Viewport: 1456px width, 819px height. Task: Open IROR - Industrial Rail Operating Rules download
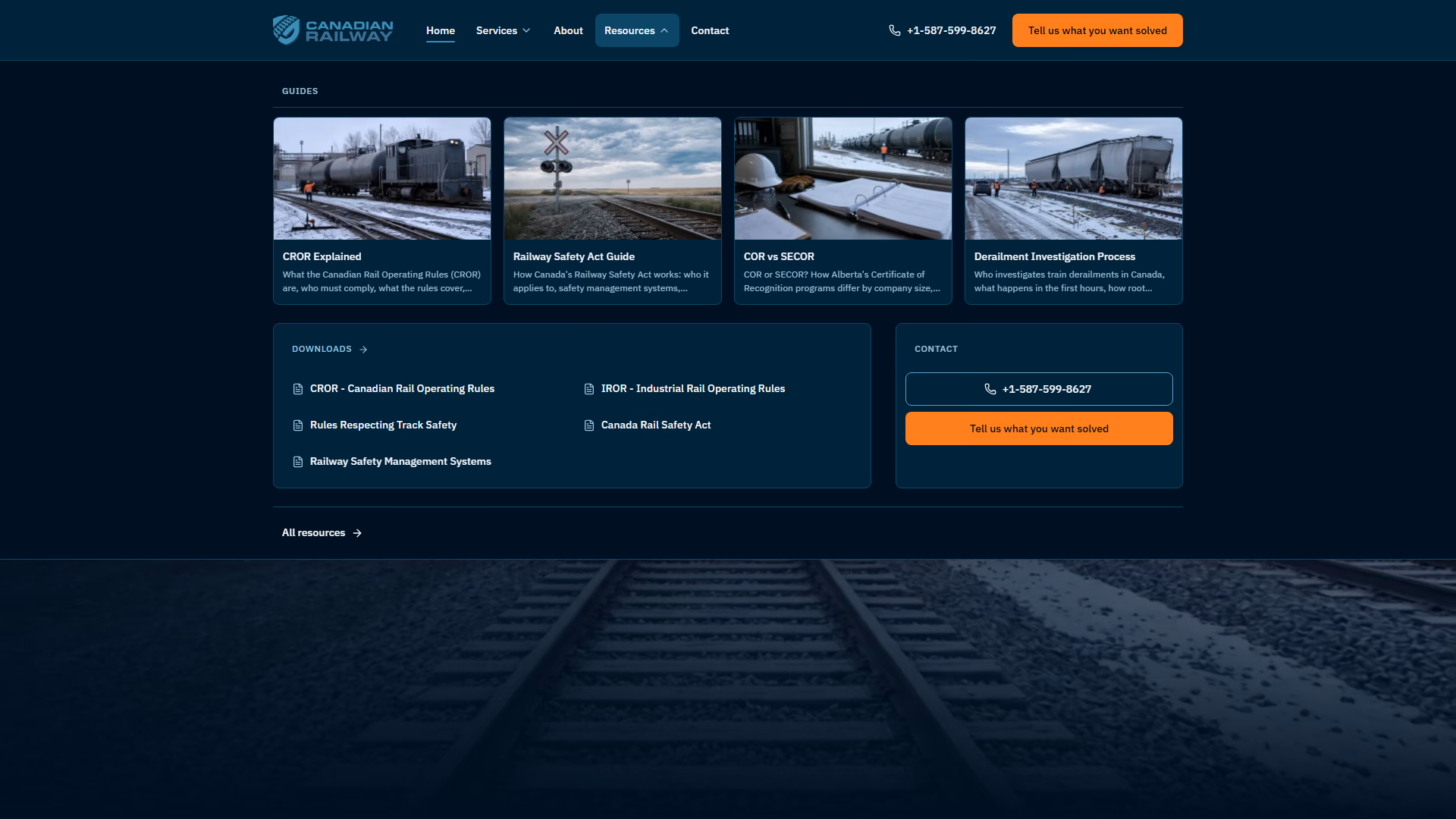click(693, 388)
